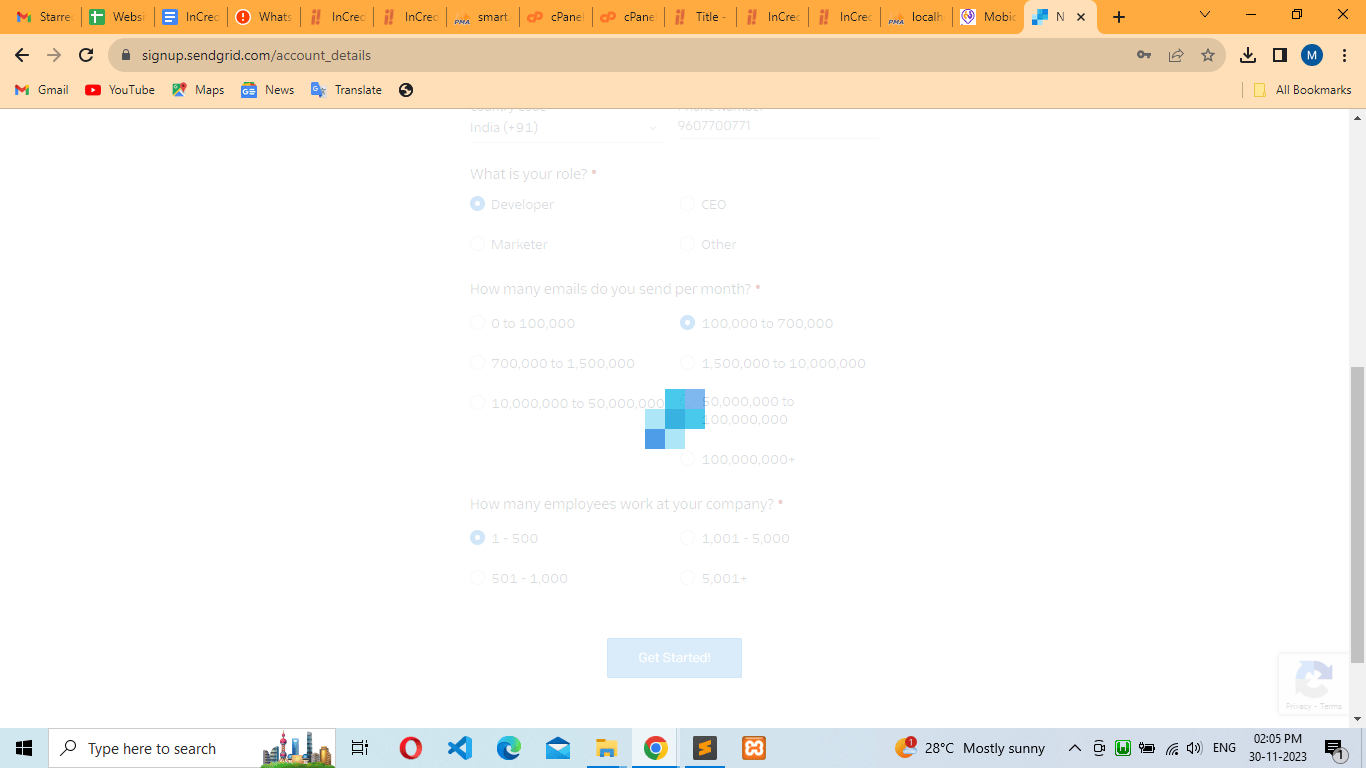
Task: Expand the India (+91) country code dropdown
Action: (565, 127)
